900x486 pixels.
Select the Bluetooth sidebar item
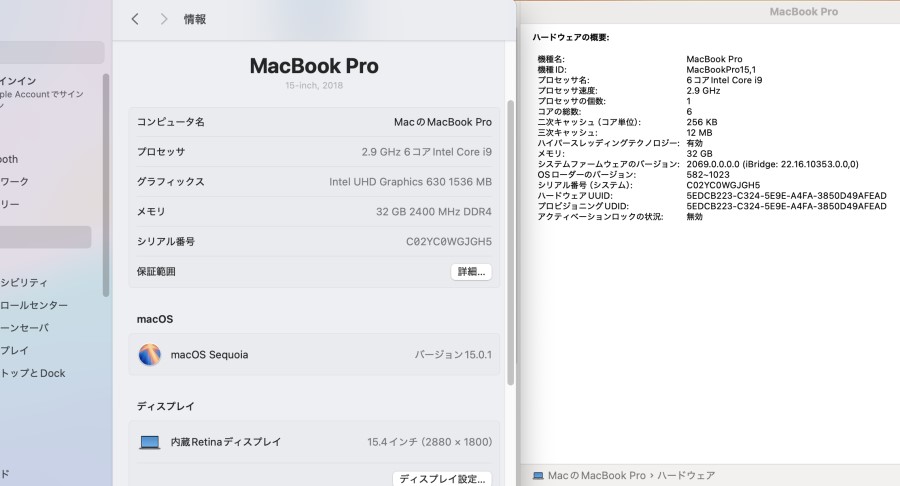[x=9, y=159]
